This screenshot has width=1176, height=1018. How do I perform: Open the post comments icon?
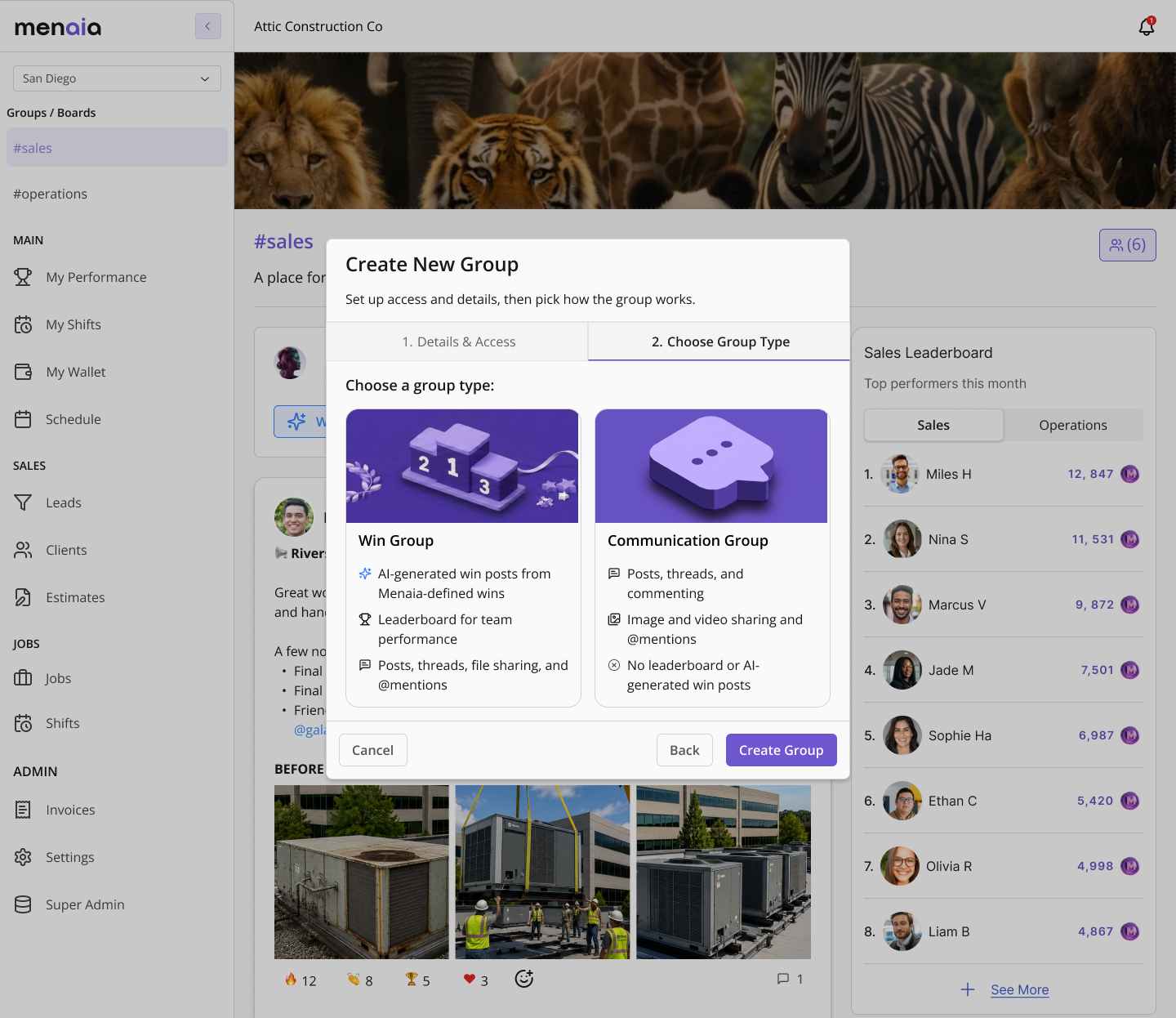[783, 979]
